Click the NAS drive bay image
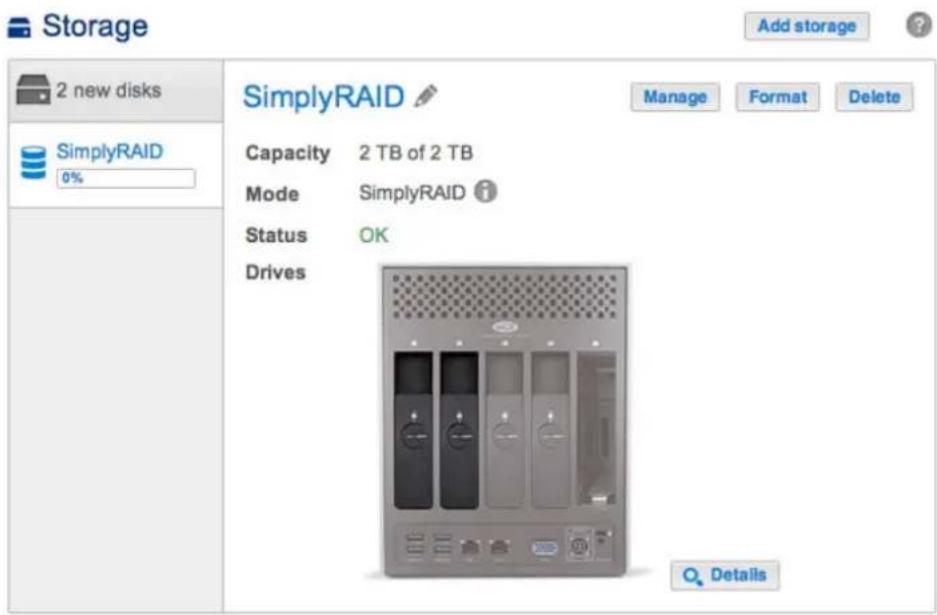937x615 pixels. 505,423
